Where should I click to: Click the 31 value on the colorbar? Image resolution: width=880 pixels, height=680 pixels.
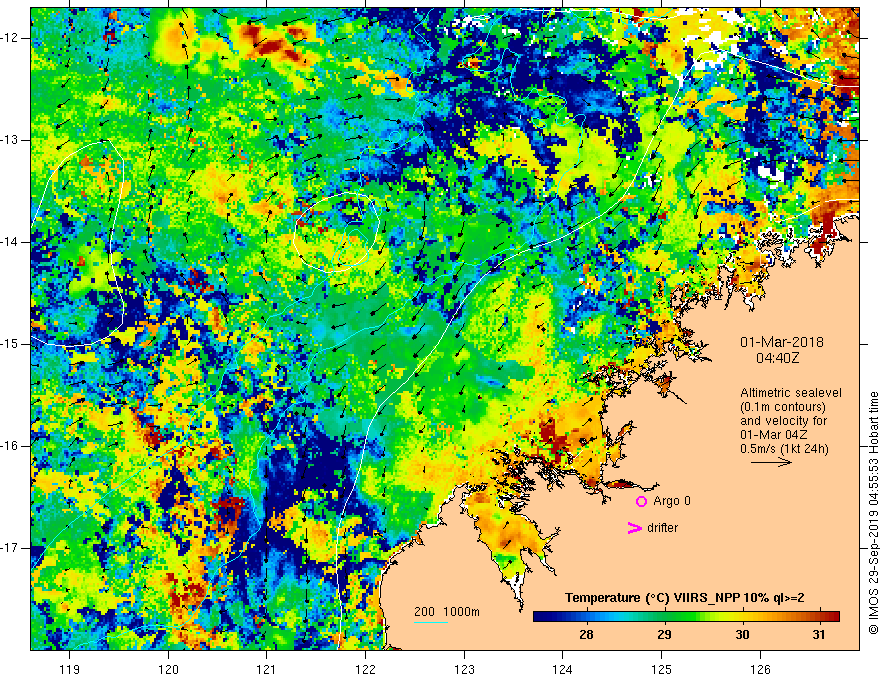pos(819,635)
